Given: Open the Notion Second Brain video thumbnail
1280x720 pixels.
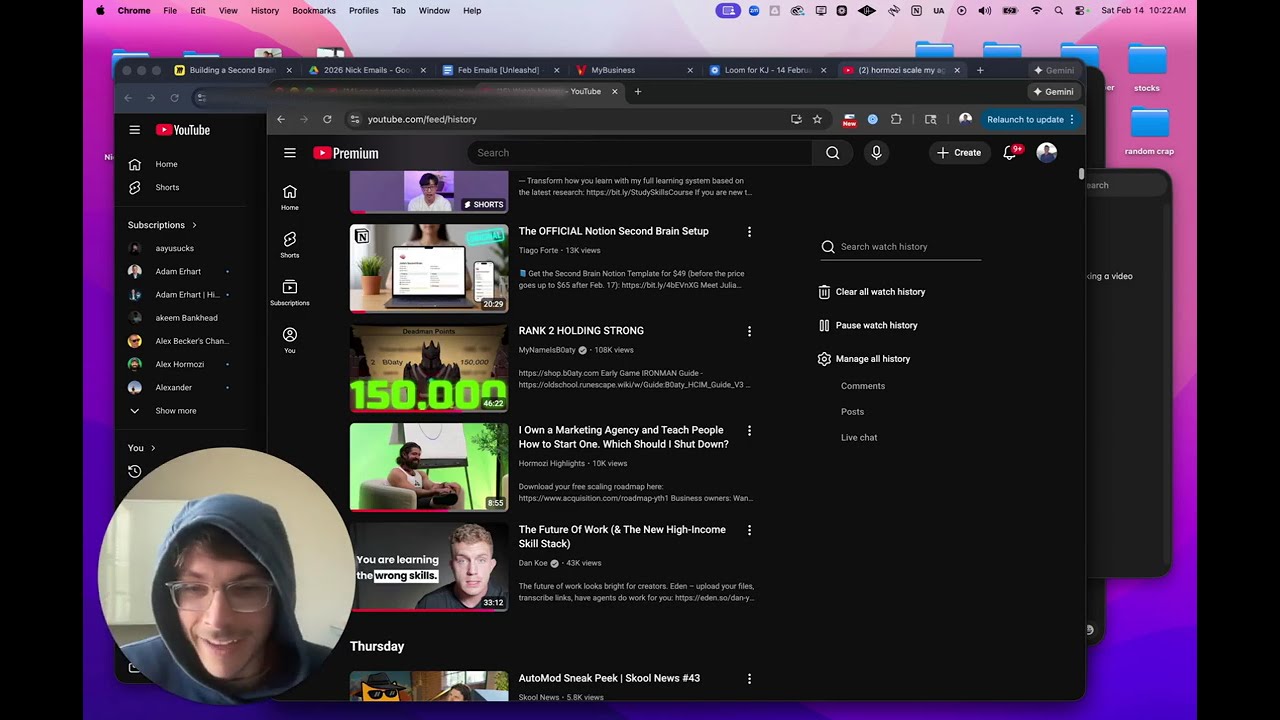Looking at the screenshot, I should coord(429,268).
